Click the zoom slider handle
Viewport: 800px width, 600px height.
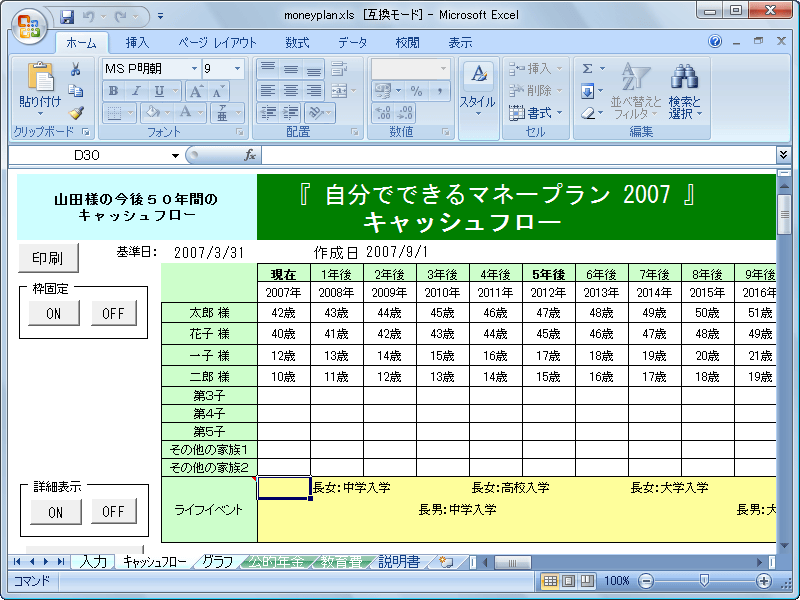(704, 581)
